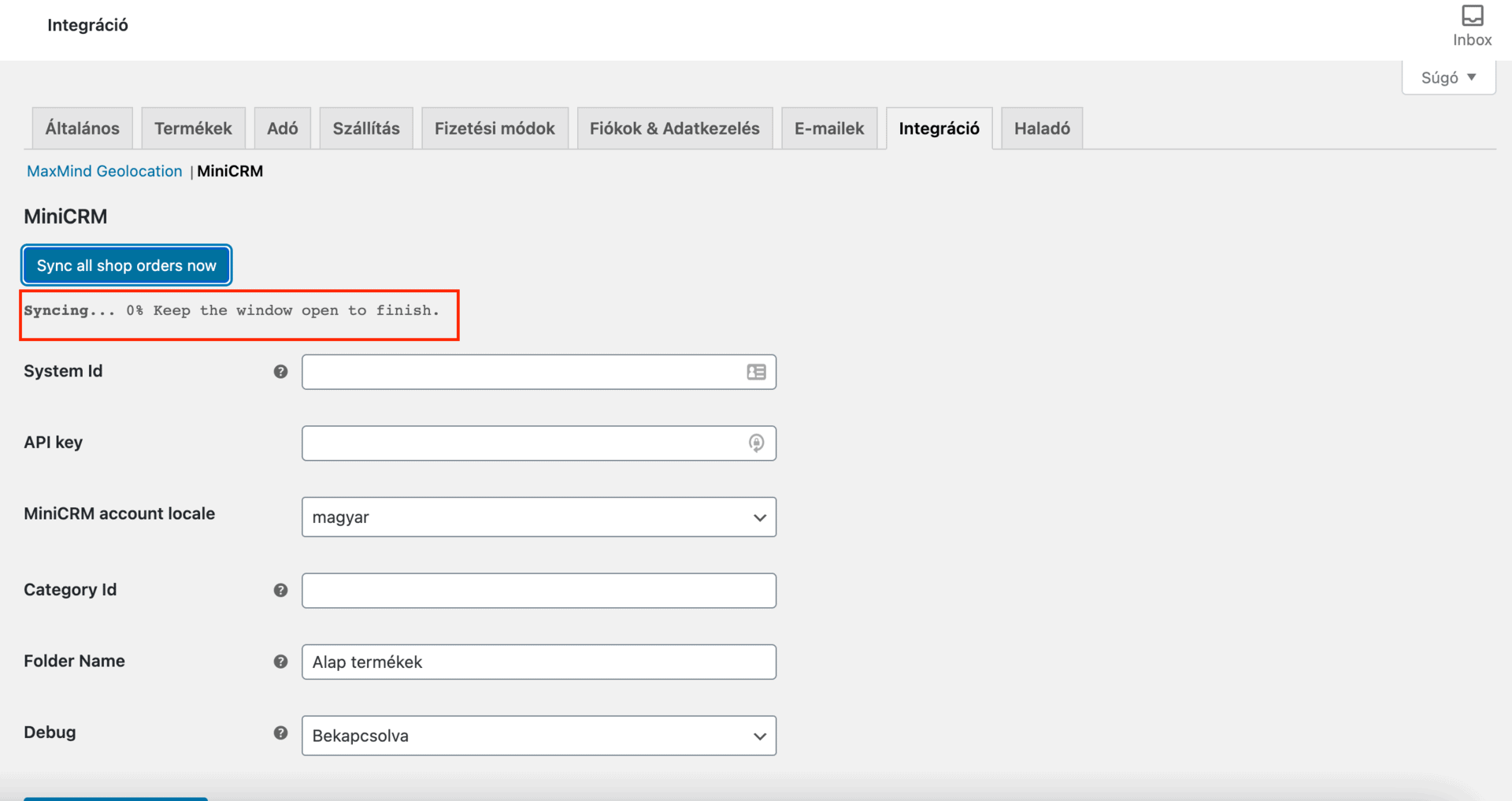Click the Folder Name help icon
The image size is (1512, 801).
(280, 662)
